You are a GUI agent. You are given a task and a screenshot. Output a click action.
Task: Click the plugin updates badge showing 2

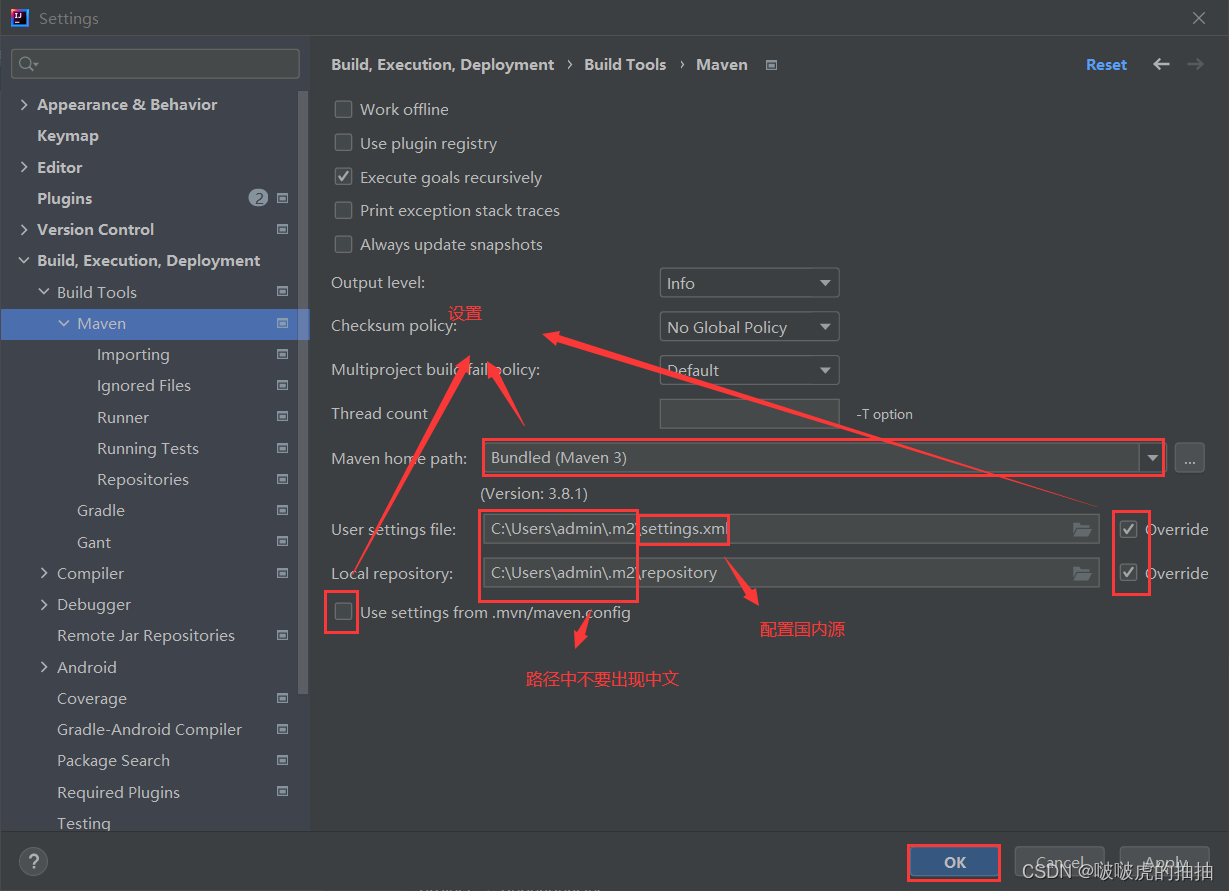[x=258, y=198]
